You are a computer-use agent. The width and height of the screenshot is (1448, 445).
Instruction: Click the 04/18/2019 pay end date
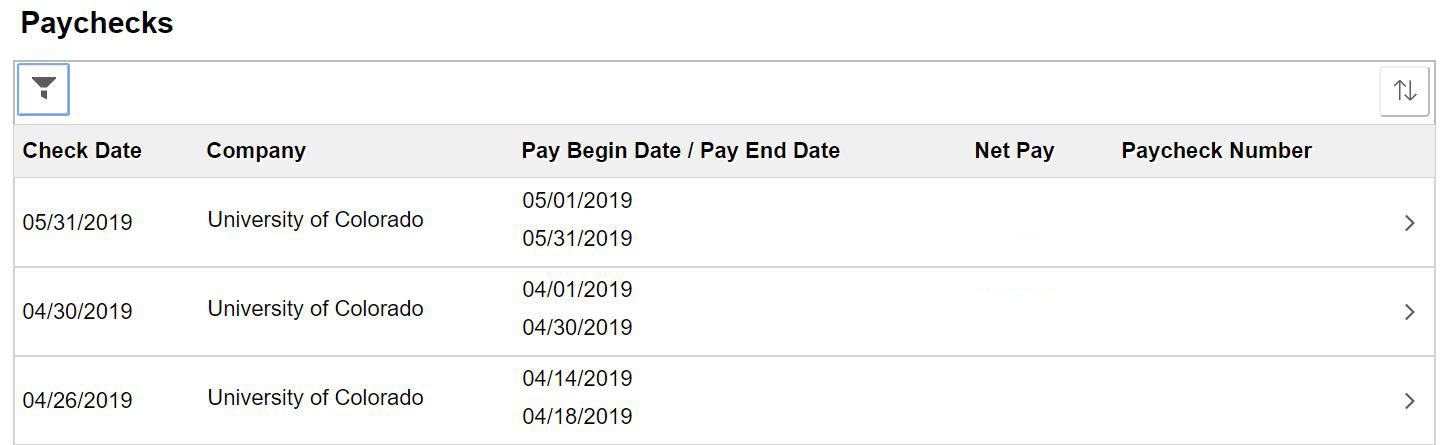pos(577,416)
